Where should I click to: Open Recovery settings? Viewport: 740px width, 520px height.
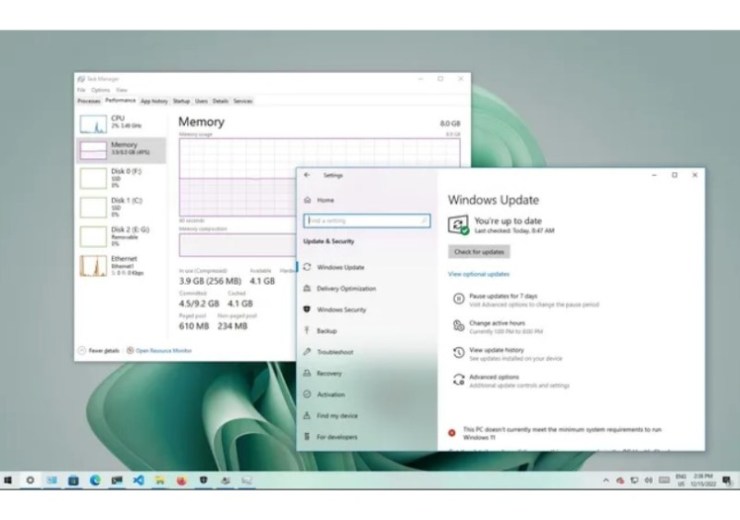367,373
